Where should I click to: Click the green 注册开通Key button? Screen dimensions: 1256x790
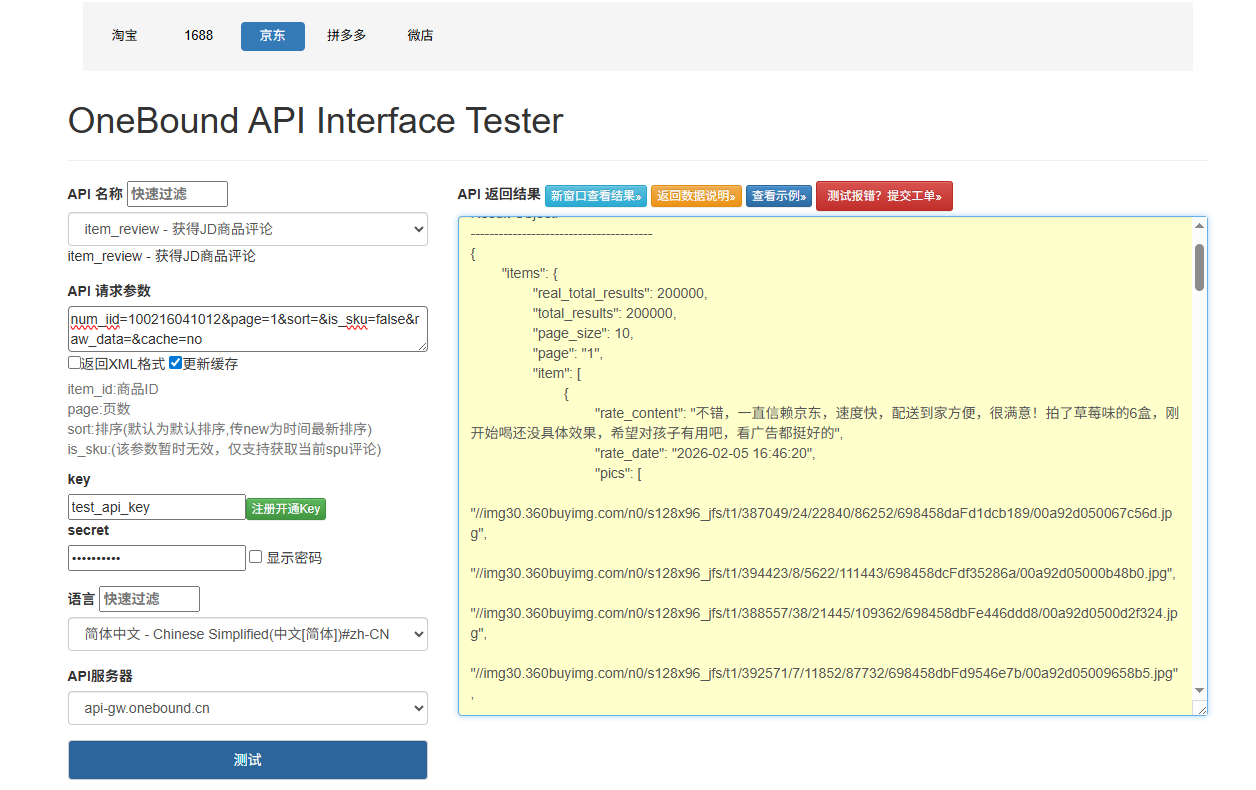click(x=286, y=508)
